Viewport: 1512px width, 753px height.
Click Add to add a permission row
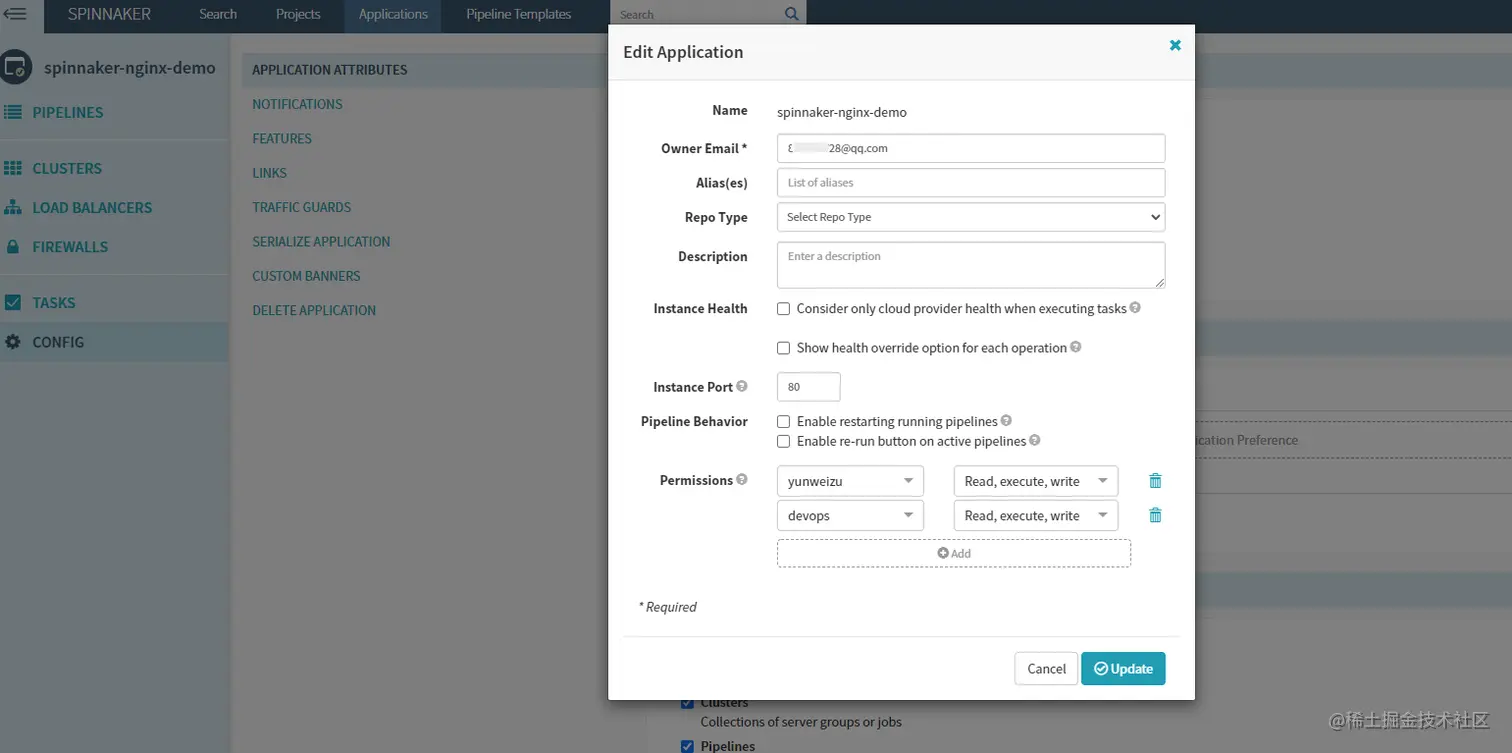954,553
